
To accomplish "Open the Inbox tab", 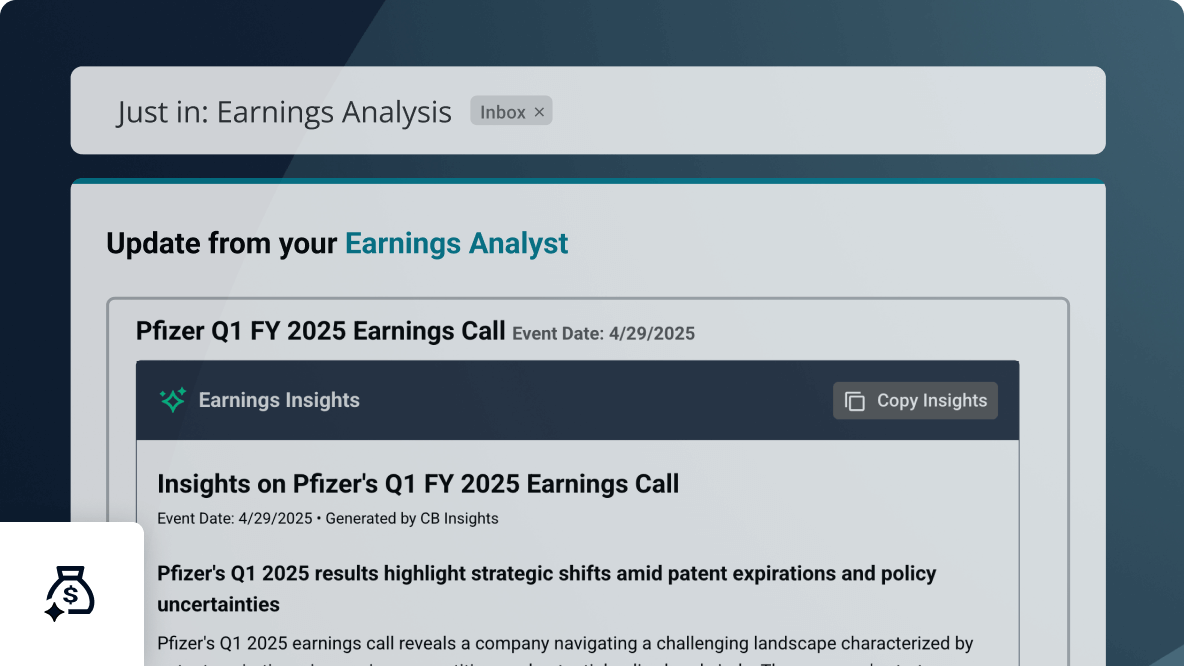I will point(503,111).
